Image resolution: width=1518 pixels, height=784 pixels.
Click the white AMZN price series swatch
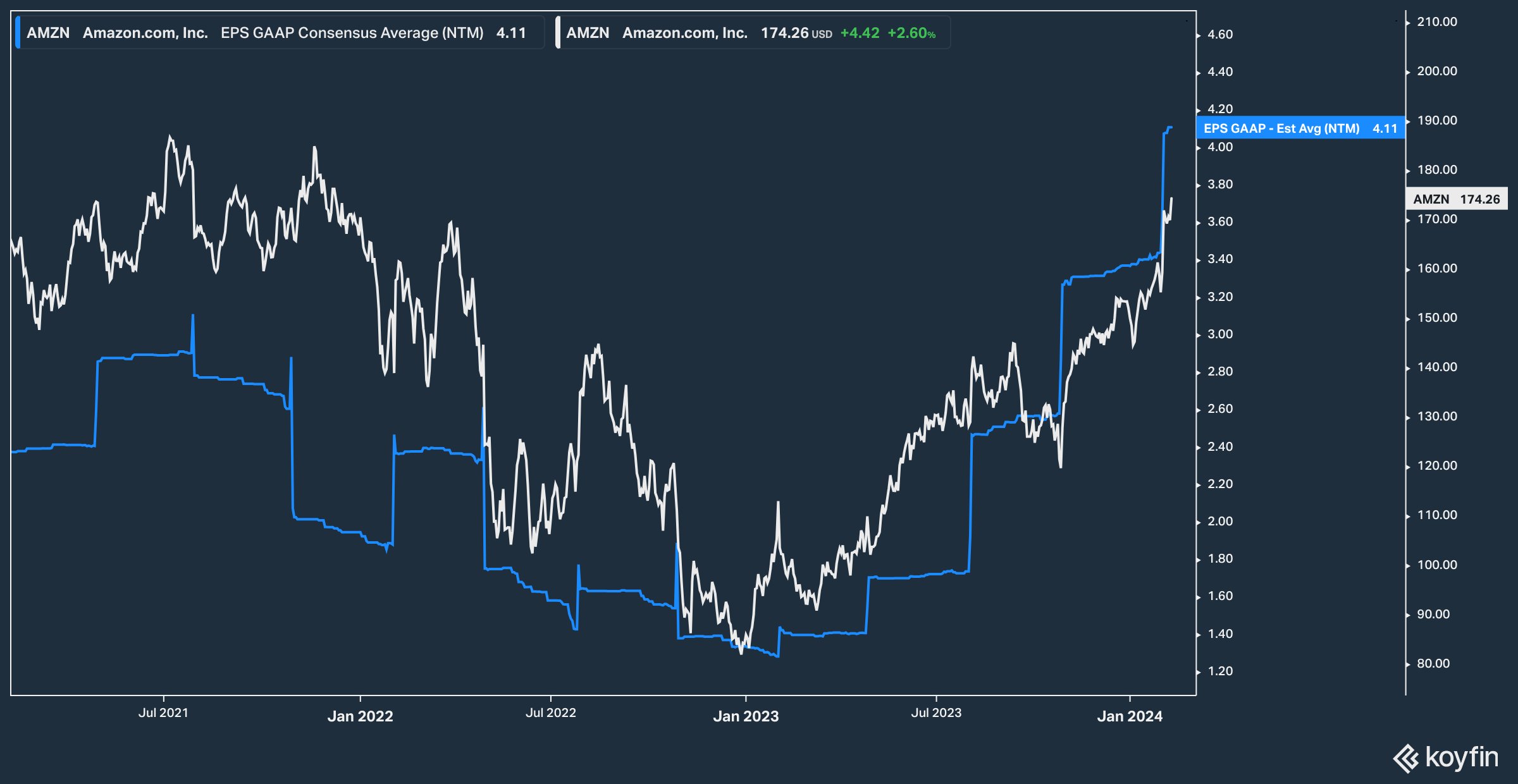[558, 33]
